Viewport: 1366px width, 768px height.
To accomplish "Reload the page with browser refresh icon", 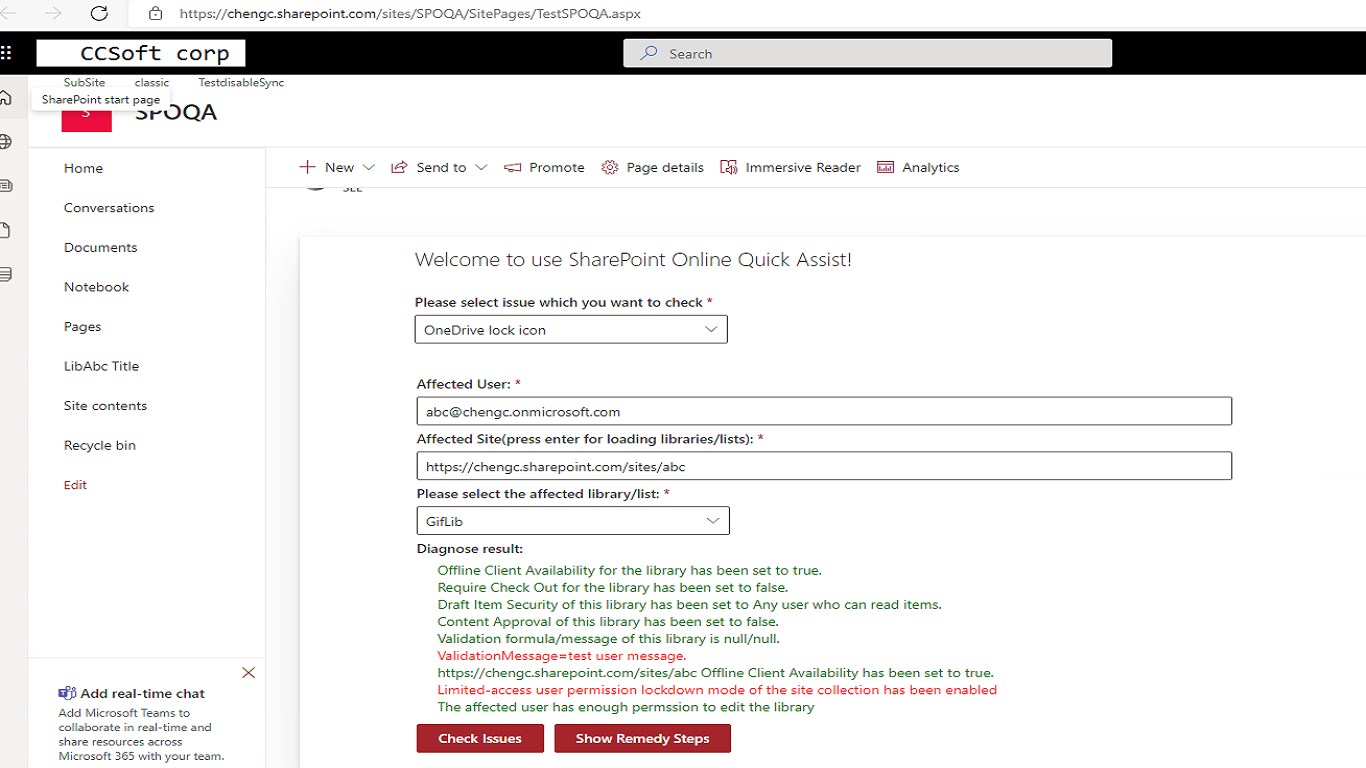I will [x=99, y=14].
